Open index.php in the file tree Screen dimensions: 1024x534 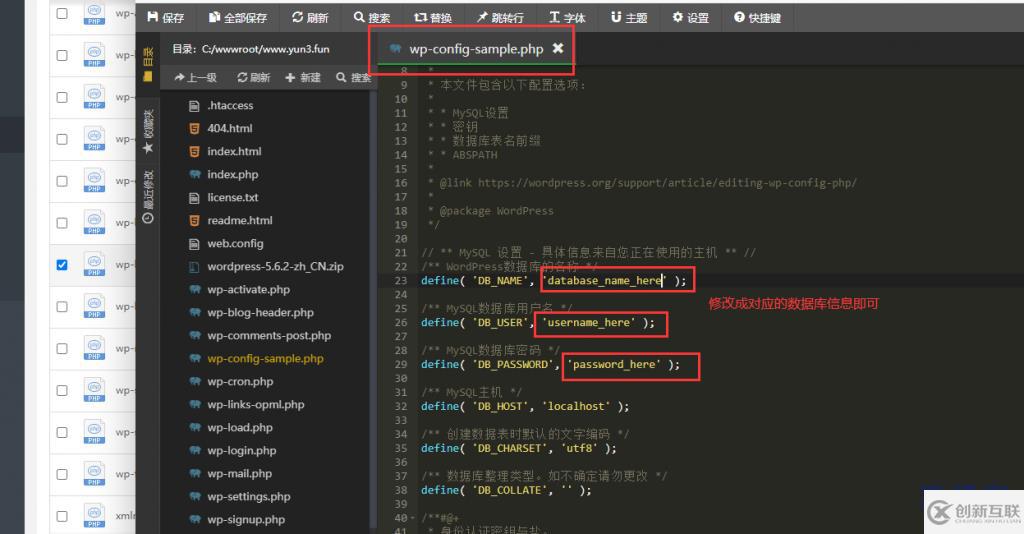[x=232, y=174]
